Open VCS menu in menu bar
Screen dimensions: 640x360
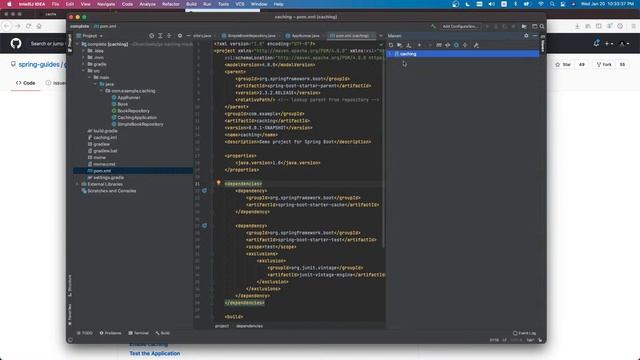(x=240, y=4)
